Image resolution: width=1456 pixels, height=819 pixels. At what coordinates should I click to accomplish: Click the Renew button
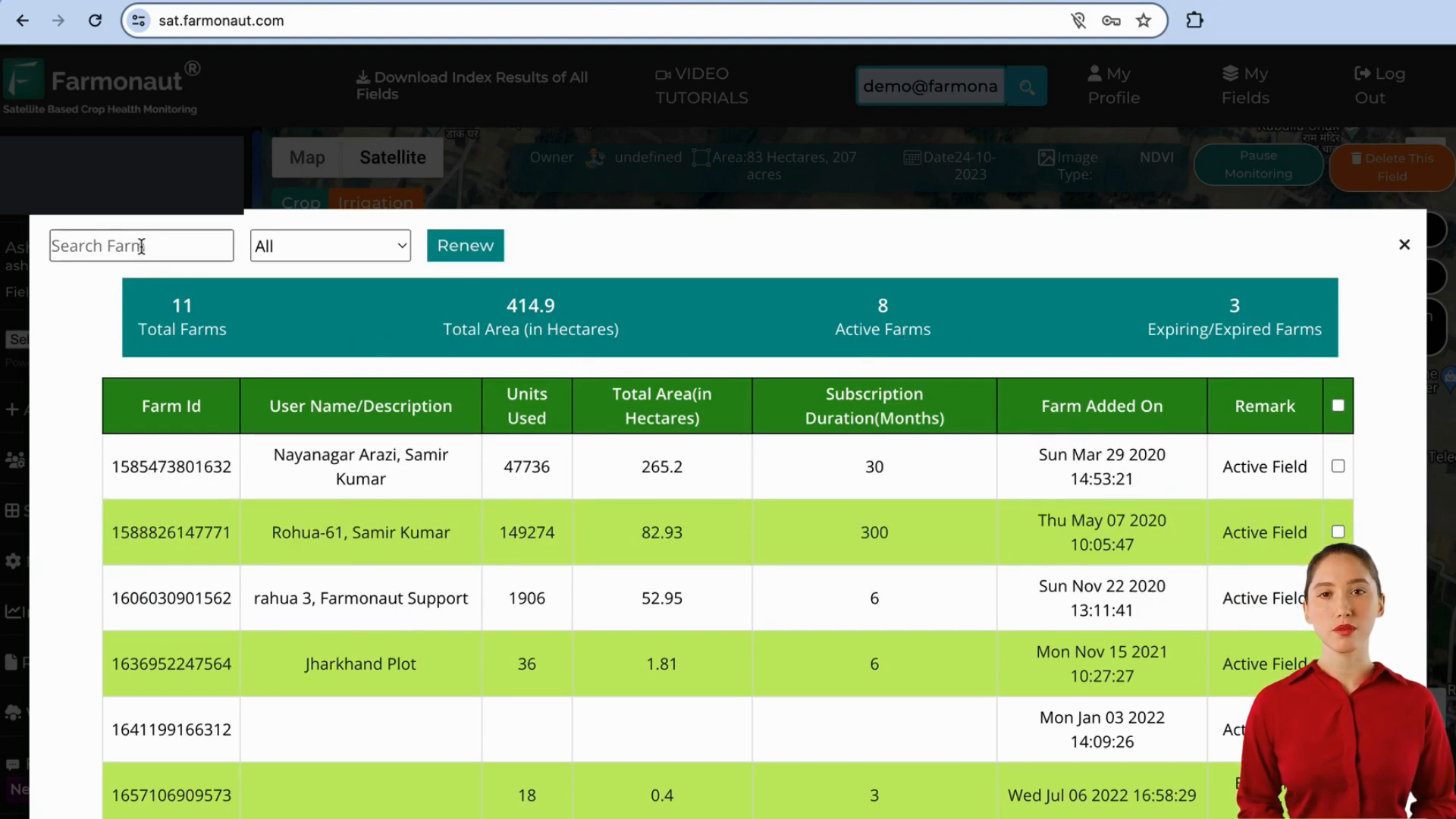point(465,245)
